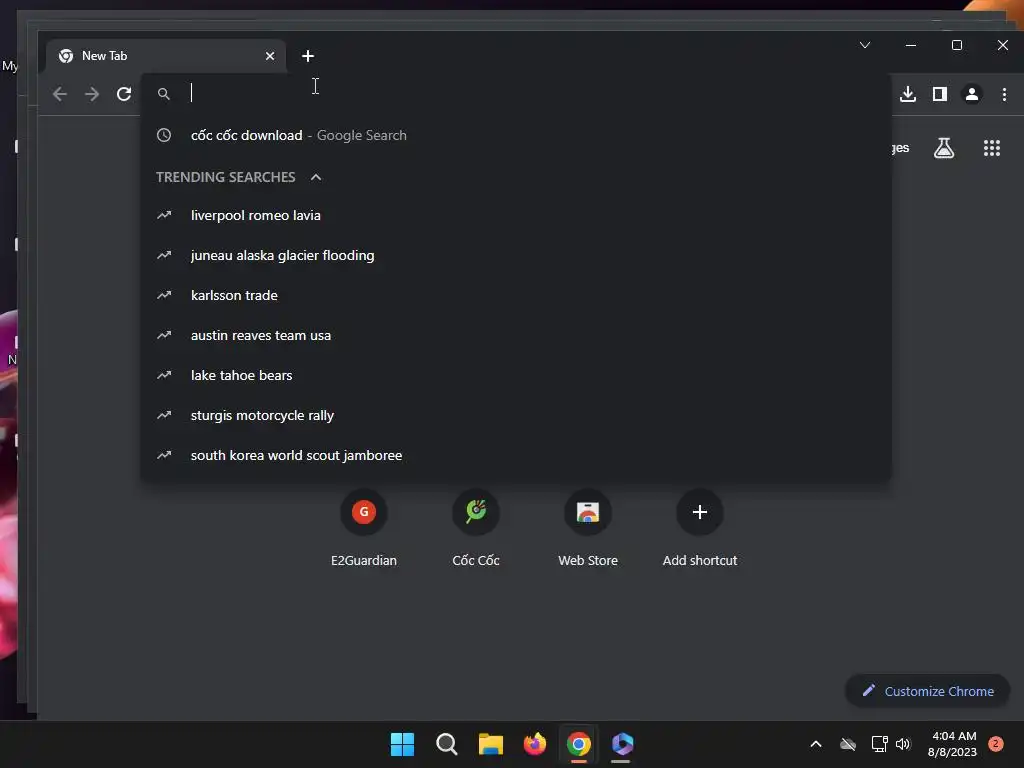The image size is (1024, 768).
Task: Click into the address bar input
Action: point(516,94)
